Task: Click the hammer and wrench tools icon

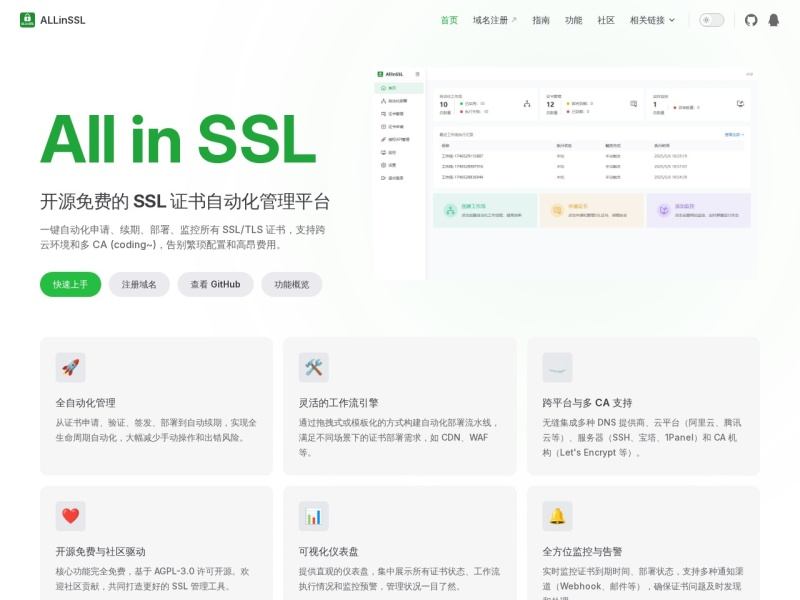Action: click(314, 367)
